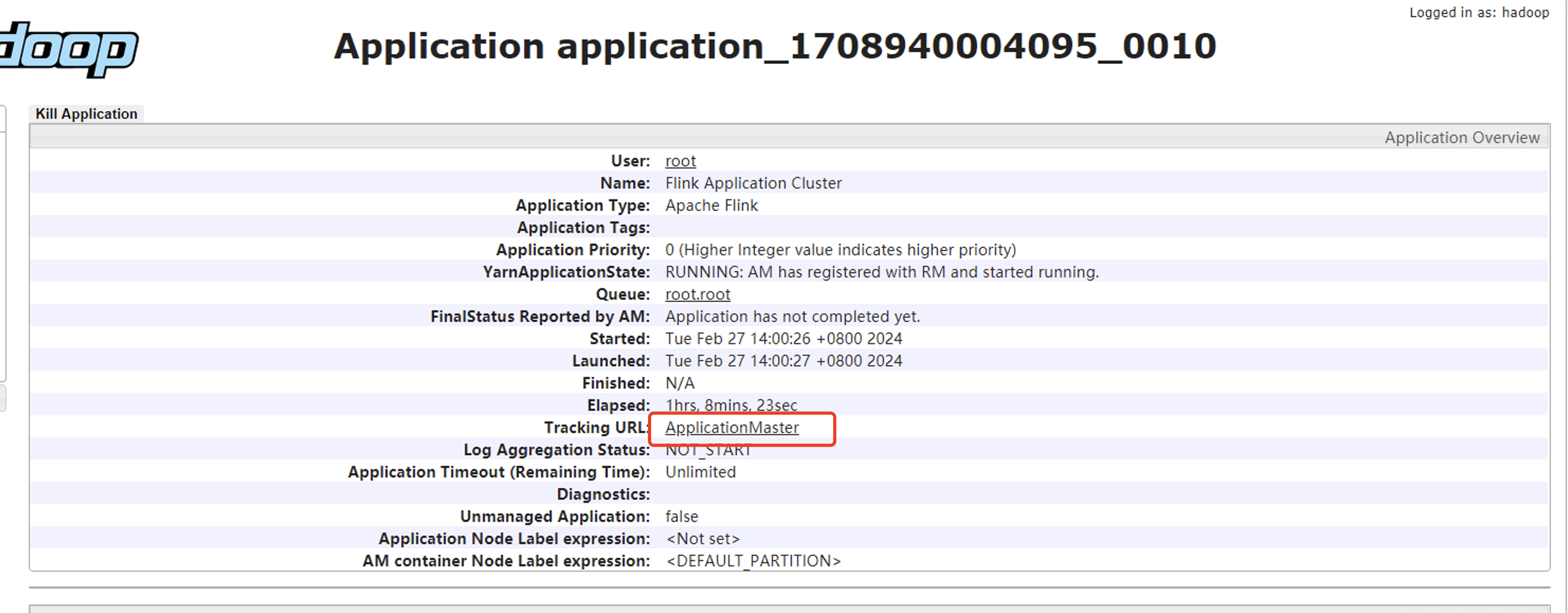
Task: Click the 'User:' label
Action: (x=630, y=161)
